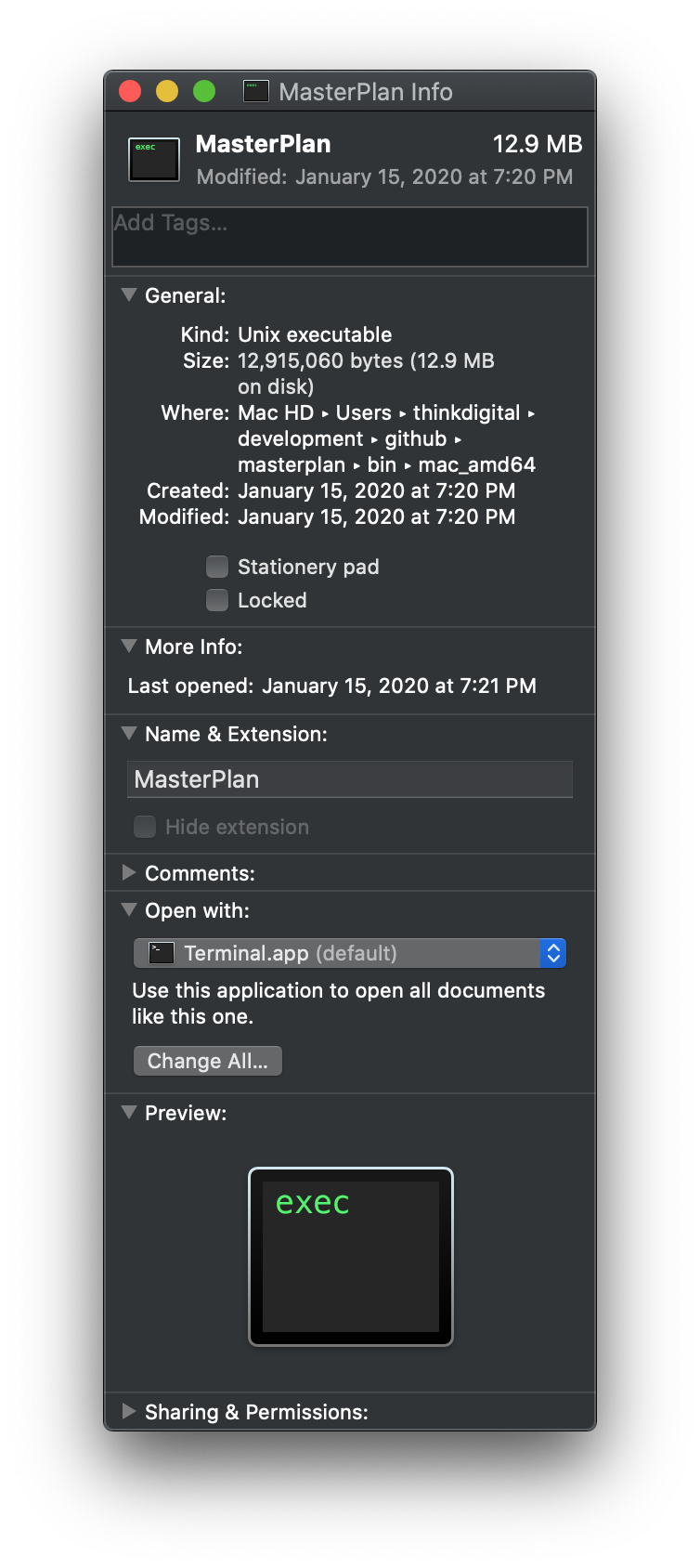Expand the Comments section

click(x=128, y=872)
